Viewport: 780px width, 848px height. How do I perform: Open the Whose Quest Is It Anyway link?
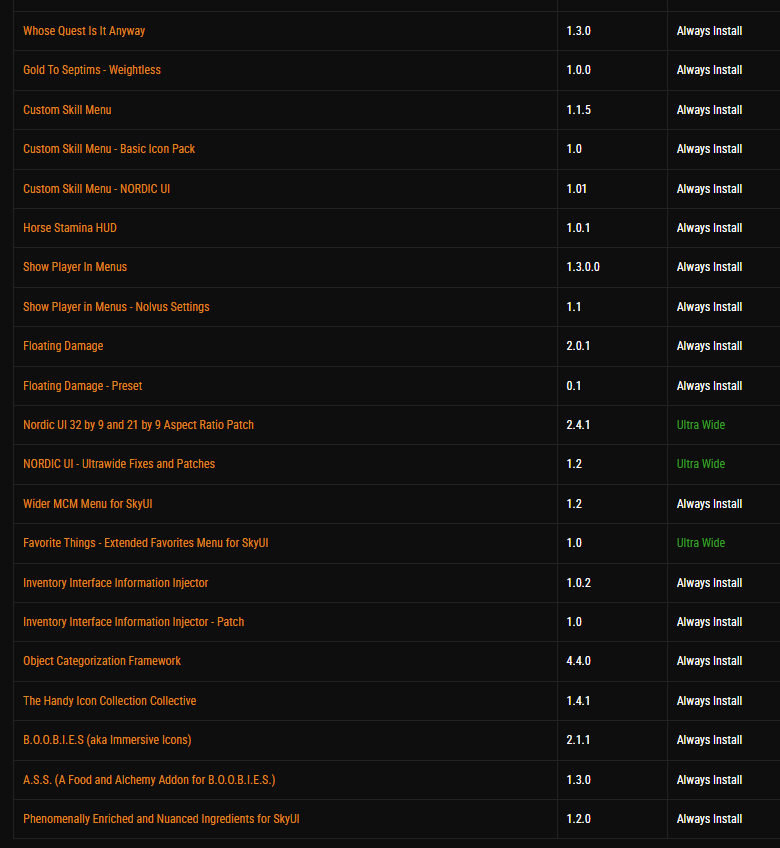tap(84, 31)
